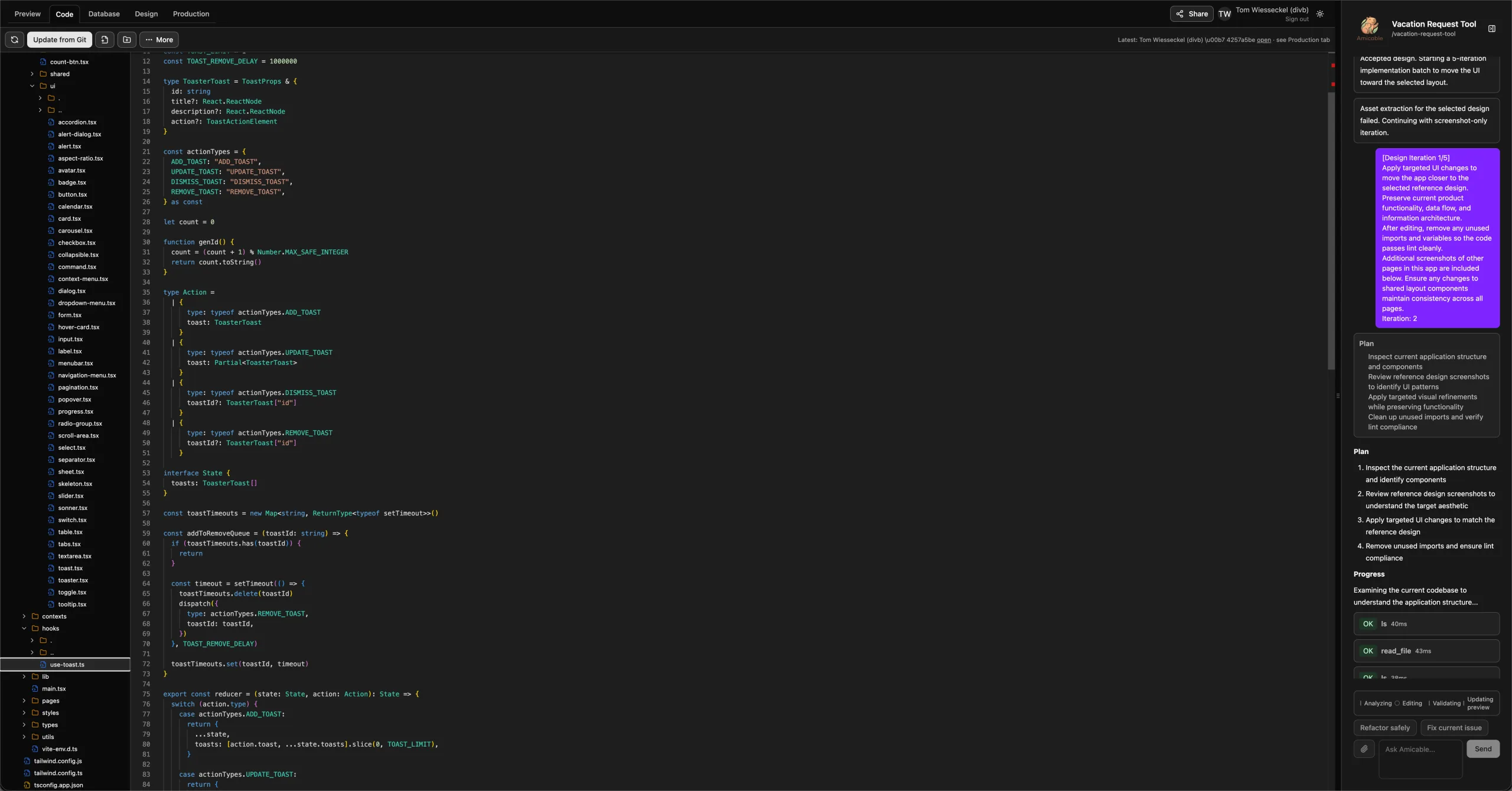Collapse the Amicable panel via the sidebar icon
The height and width of the screenshot is (791, 1512).
(x=1493, y=28)
